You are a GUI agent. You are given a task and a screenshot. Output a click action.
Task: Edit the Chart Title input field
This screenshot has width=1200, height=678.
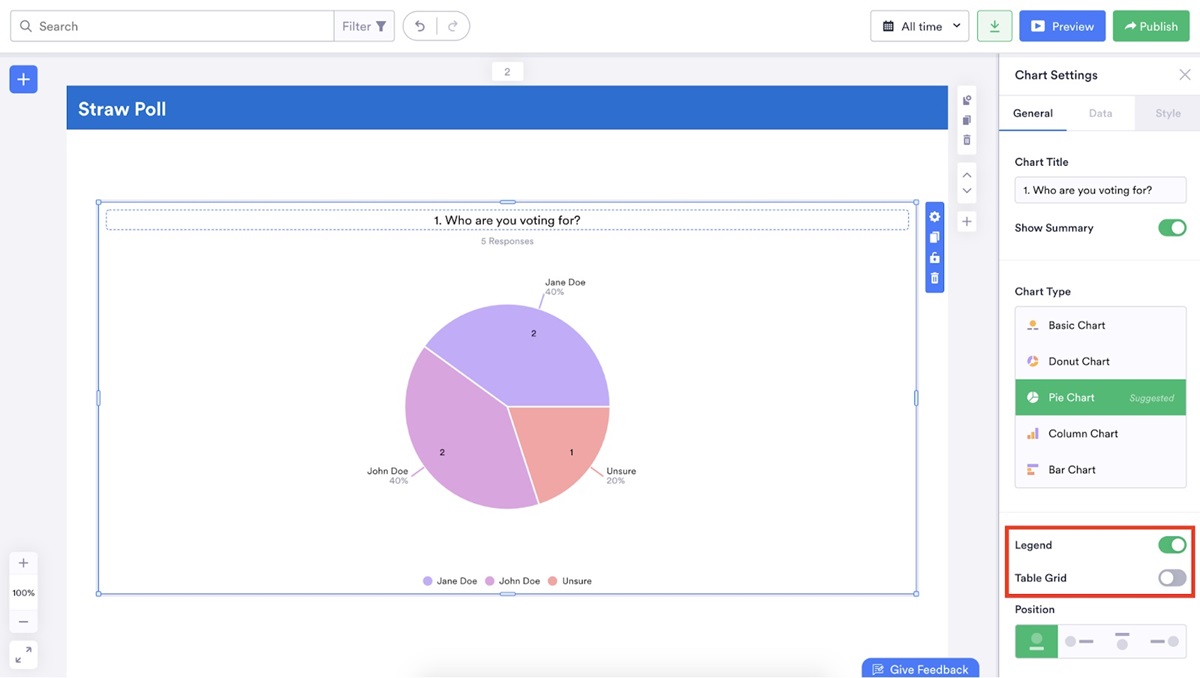[1099, 189]
